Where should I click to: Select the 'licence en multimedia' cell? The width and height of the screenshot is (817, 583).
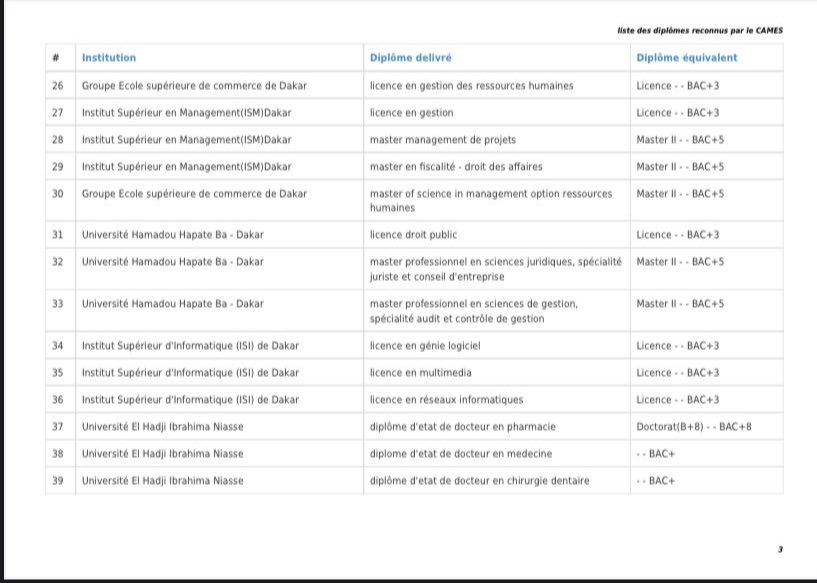420,373
